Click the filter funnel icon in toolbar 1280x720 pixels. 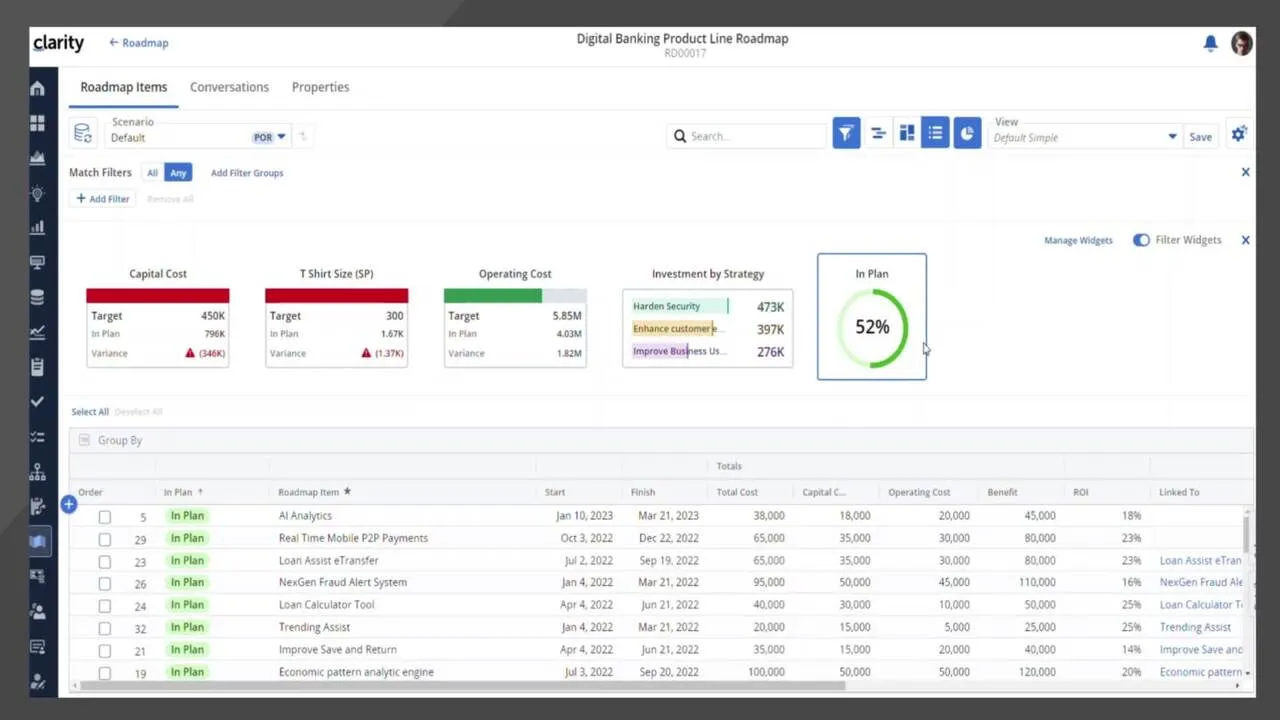point(846,134)
